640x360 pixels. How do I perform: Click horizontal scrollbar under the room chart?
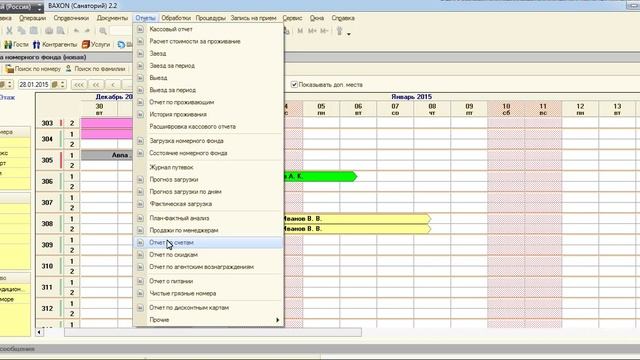(x=212, y=332)
